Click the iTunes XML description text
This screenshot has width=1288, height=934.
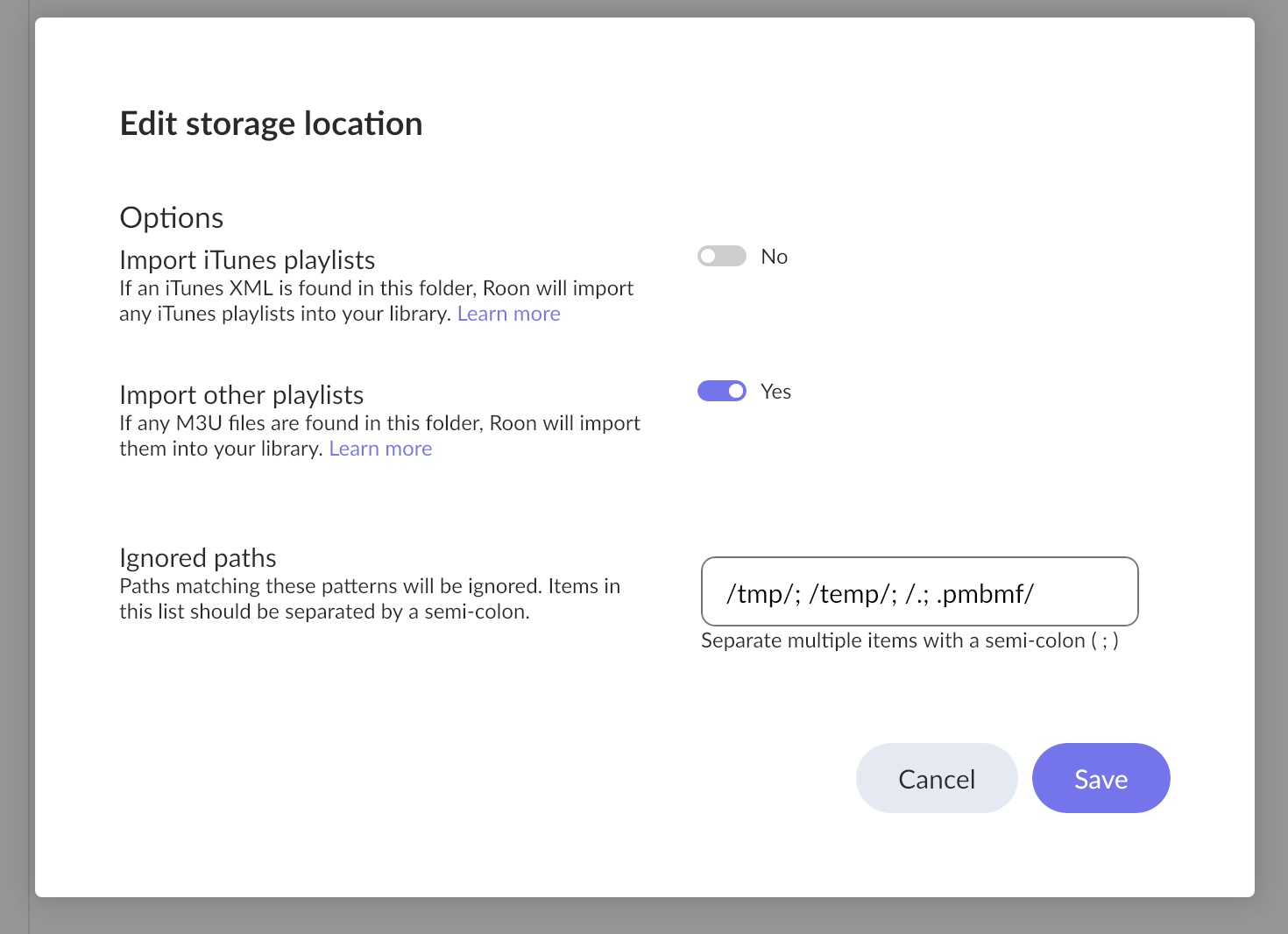coord(376,289)
